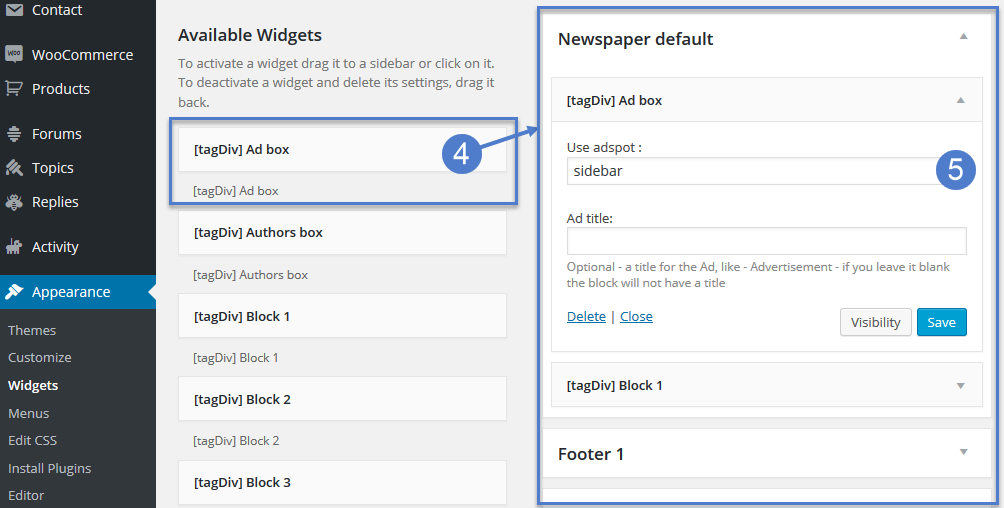Open the Themes submenu item
This screenshot has width=1004, height=508.
pos(32,330)
